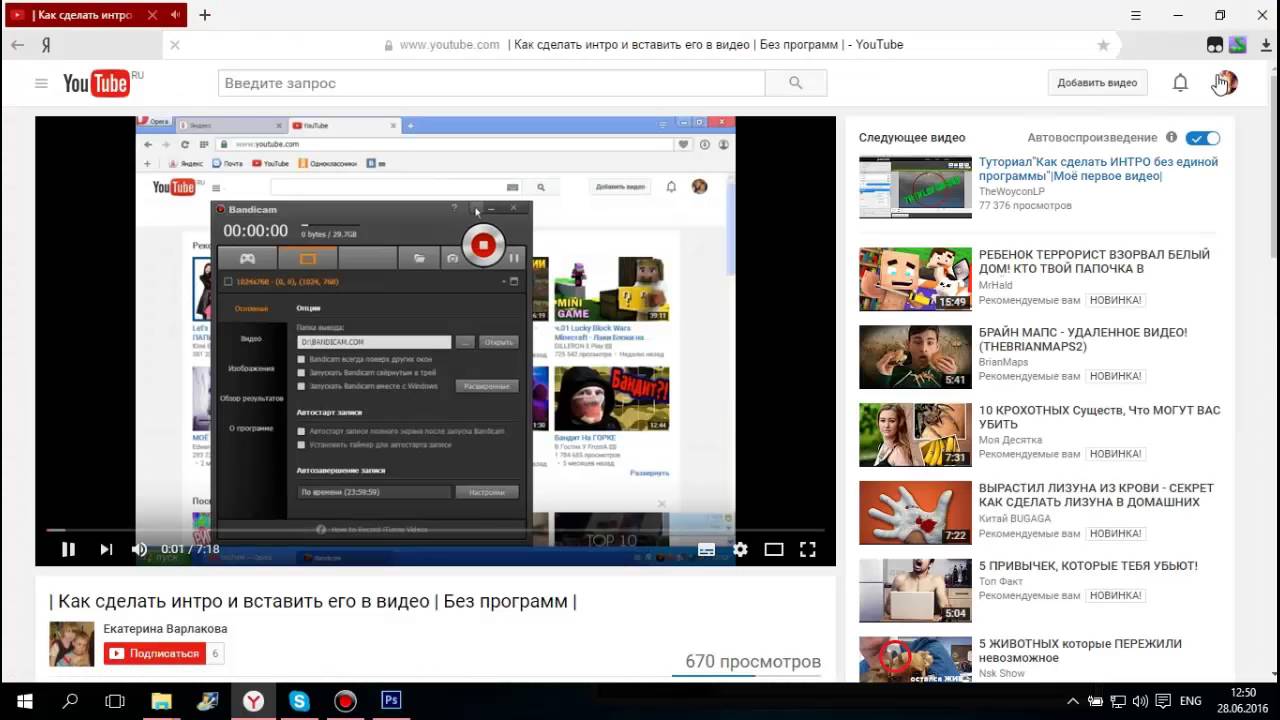
Task: Open the 5 ЖИВОТНЫХ video title
Action: (x=1080, y=651)
